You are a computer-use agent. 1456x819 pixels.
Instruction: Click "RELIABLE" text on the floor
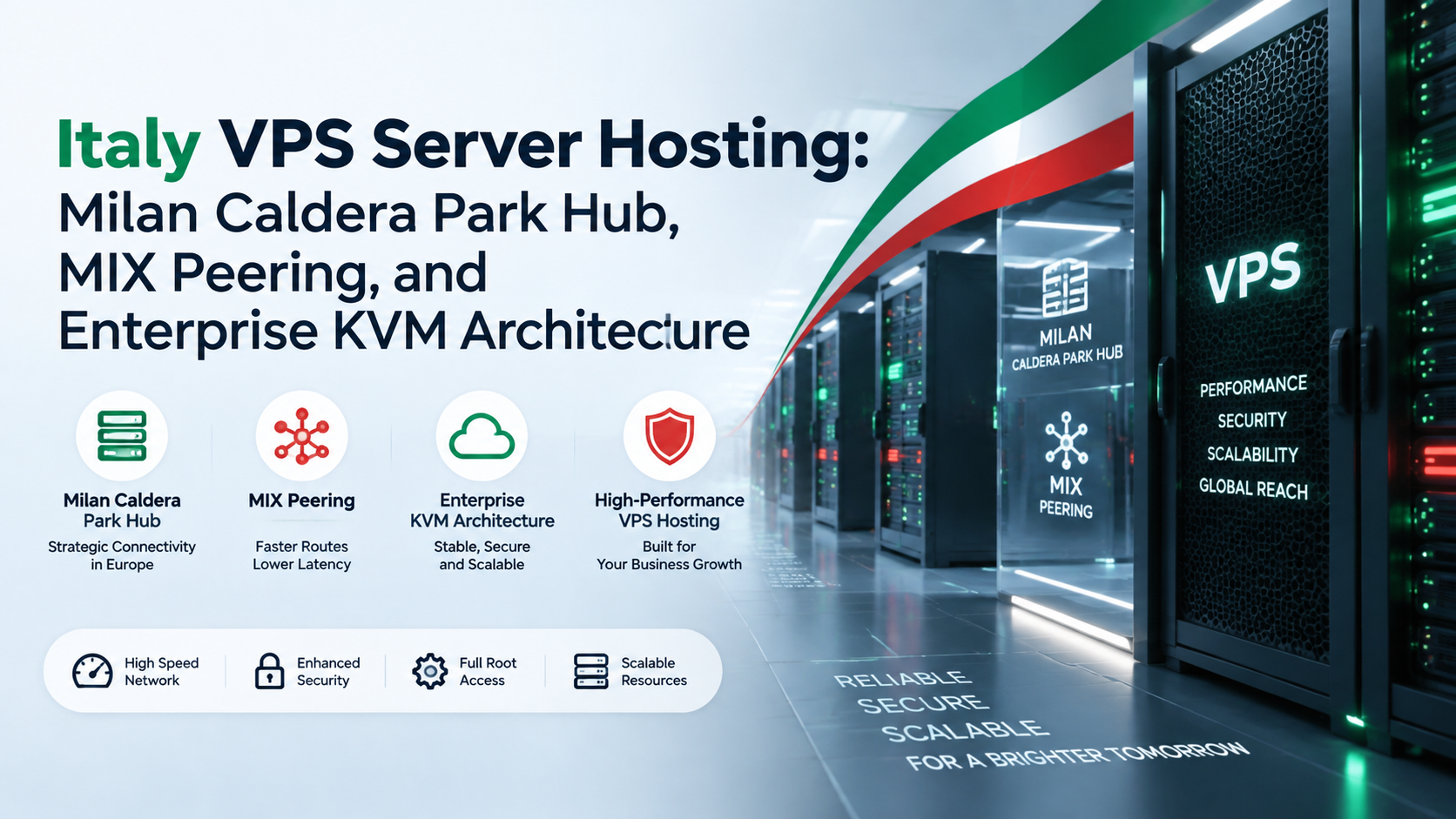902,679
